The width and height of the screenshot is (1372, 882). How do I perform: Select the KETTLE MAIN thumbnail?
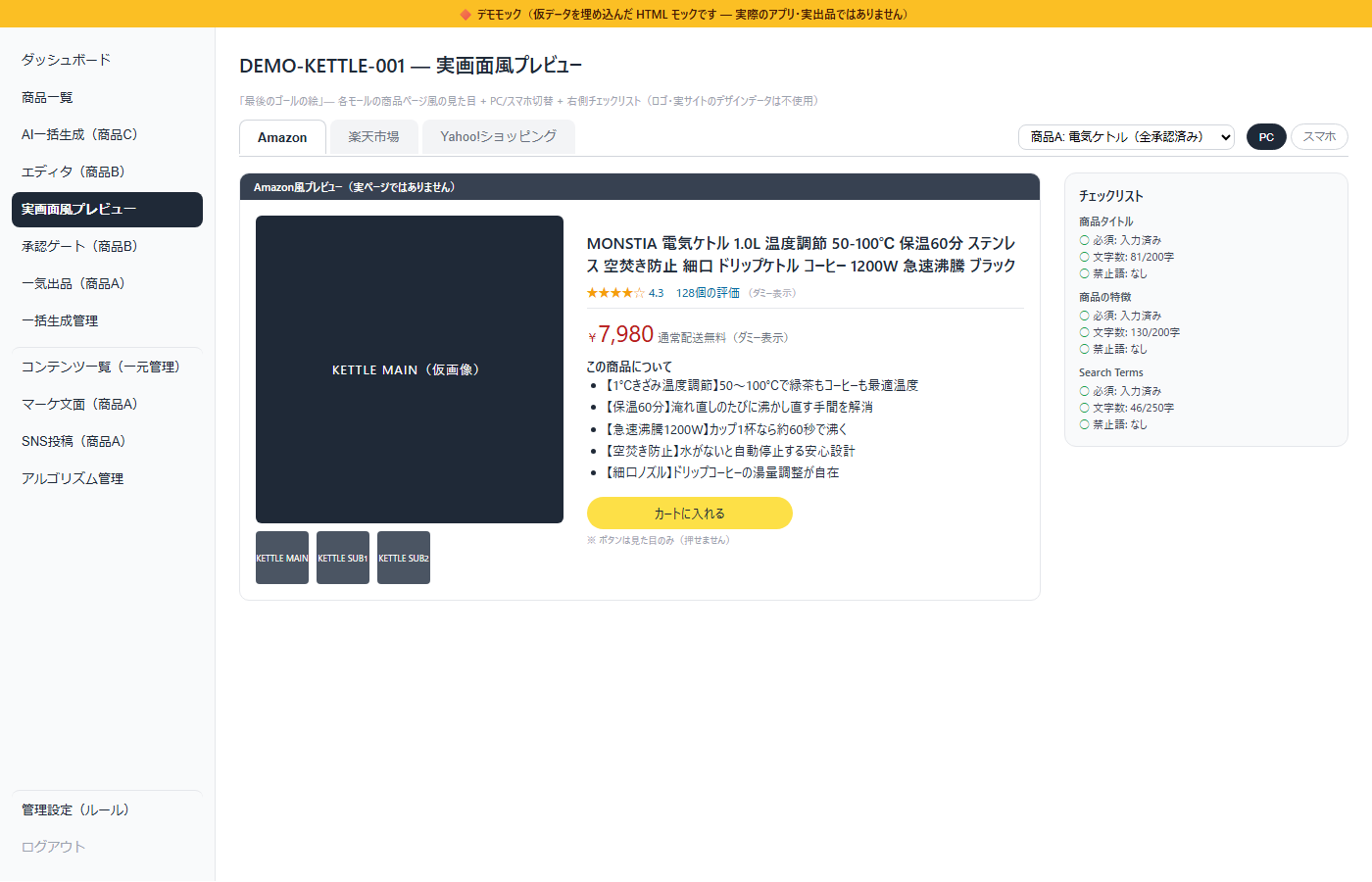point(282,558)
